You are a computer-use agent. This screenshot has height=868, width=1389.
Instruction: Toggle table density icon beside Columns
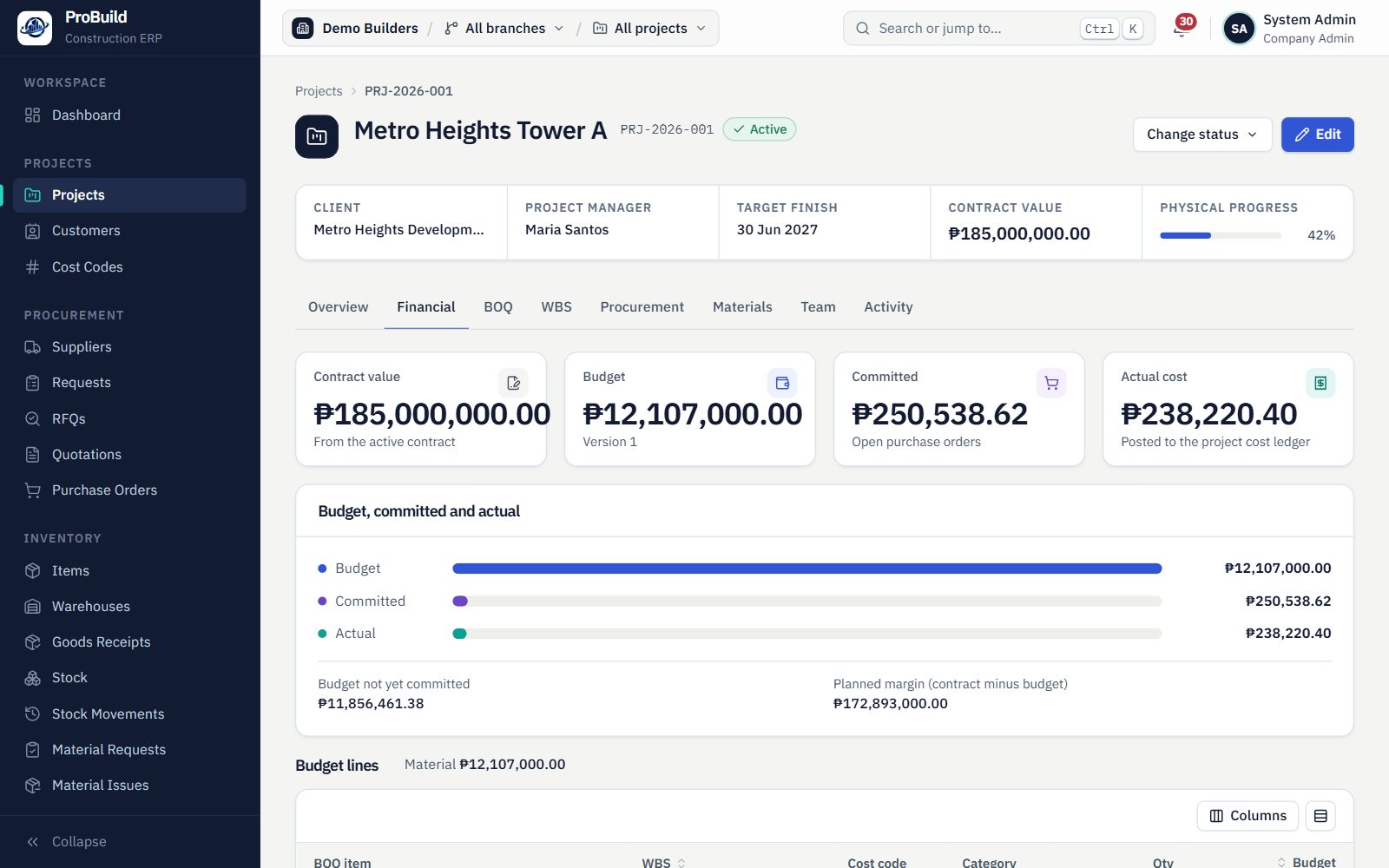(1320, 816)
